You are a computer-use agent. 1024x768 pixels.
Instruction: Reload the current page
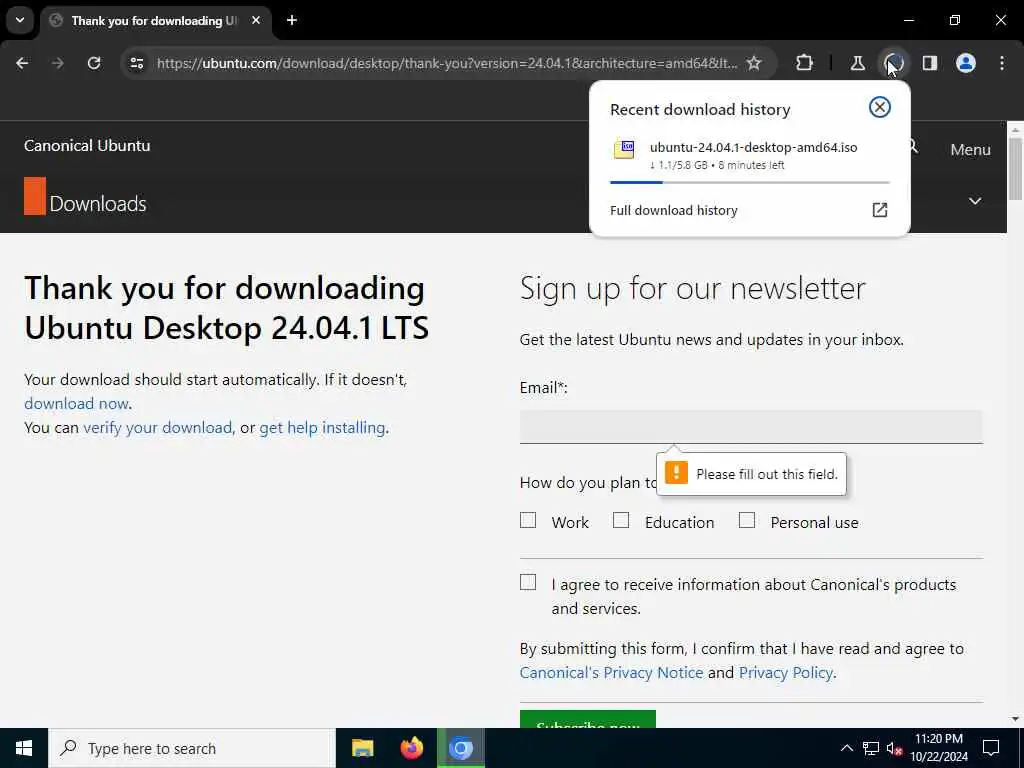point(94,63)
